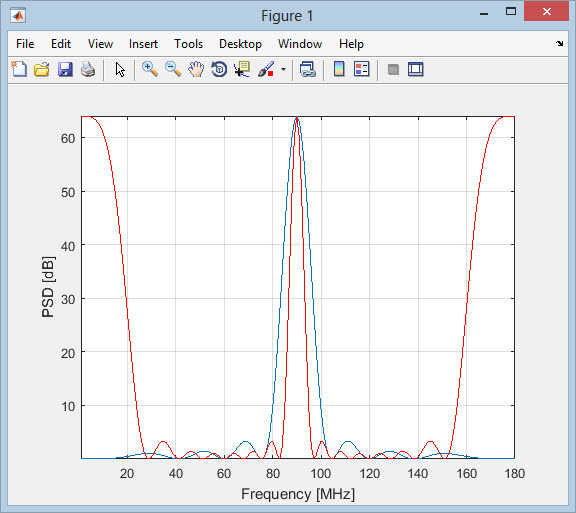Open file with the folder icon
This screenshot has height=513, width=576.
(42, 69)
